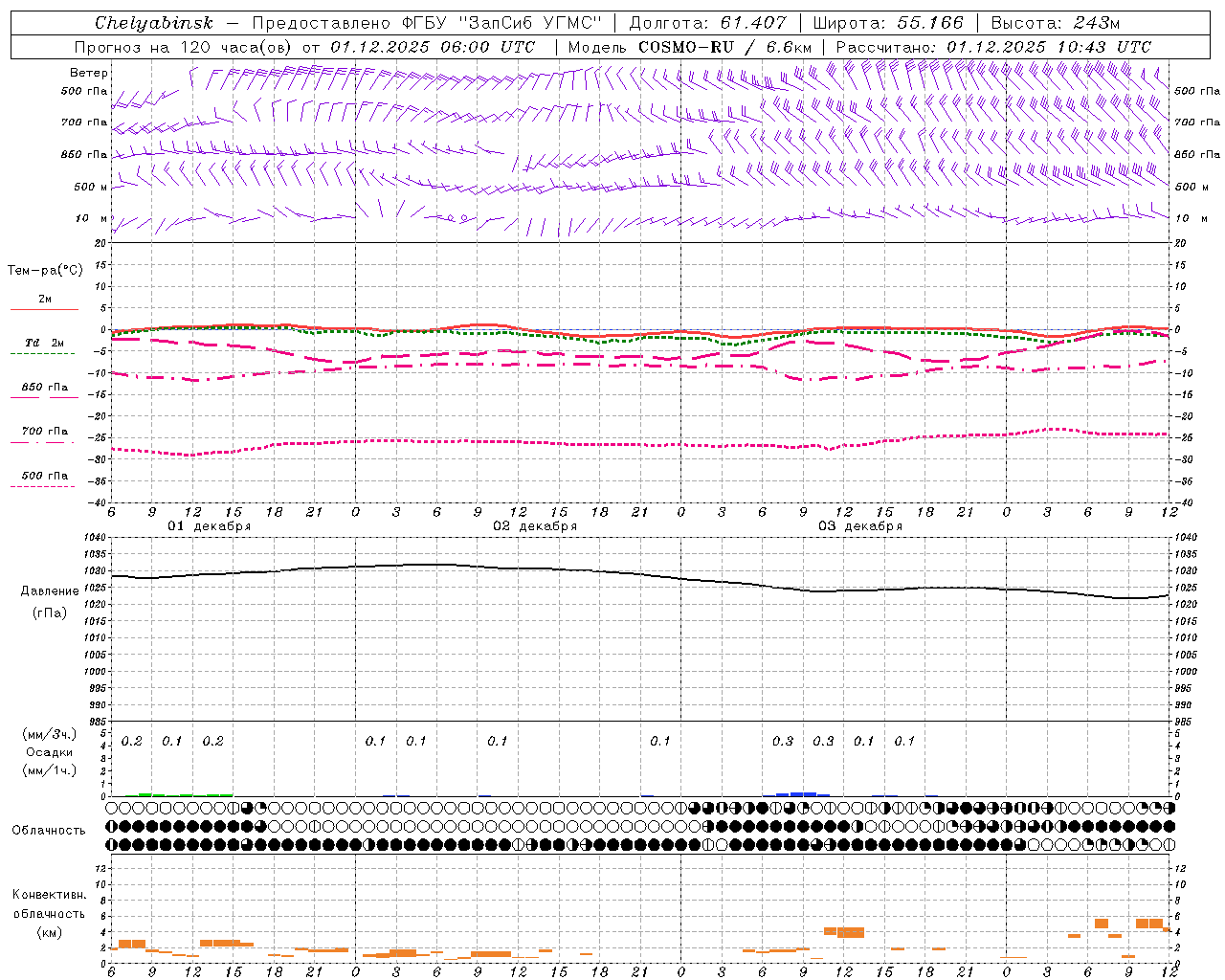
Task: Click the '(гПа)' pressure unit label
Action: click(49, 613)
